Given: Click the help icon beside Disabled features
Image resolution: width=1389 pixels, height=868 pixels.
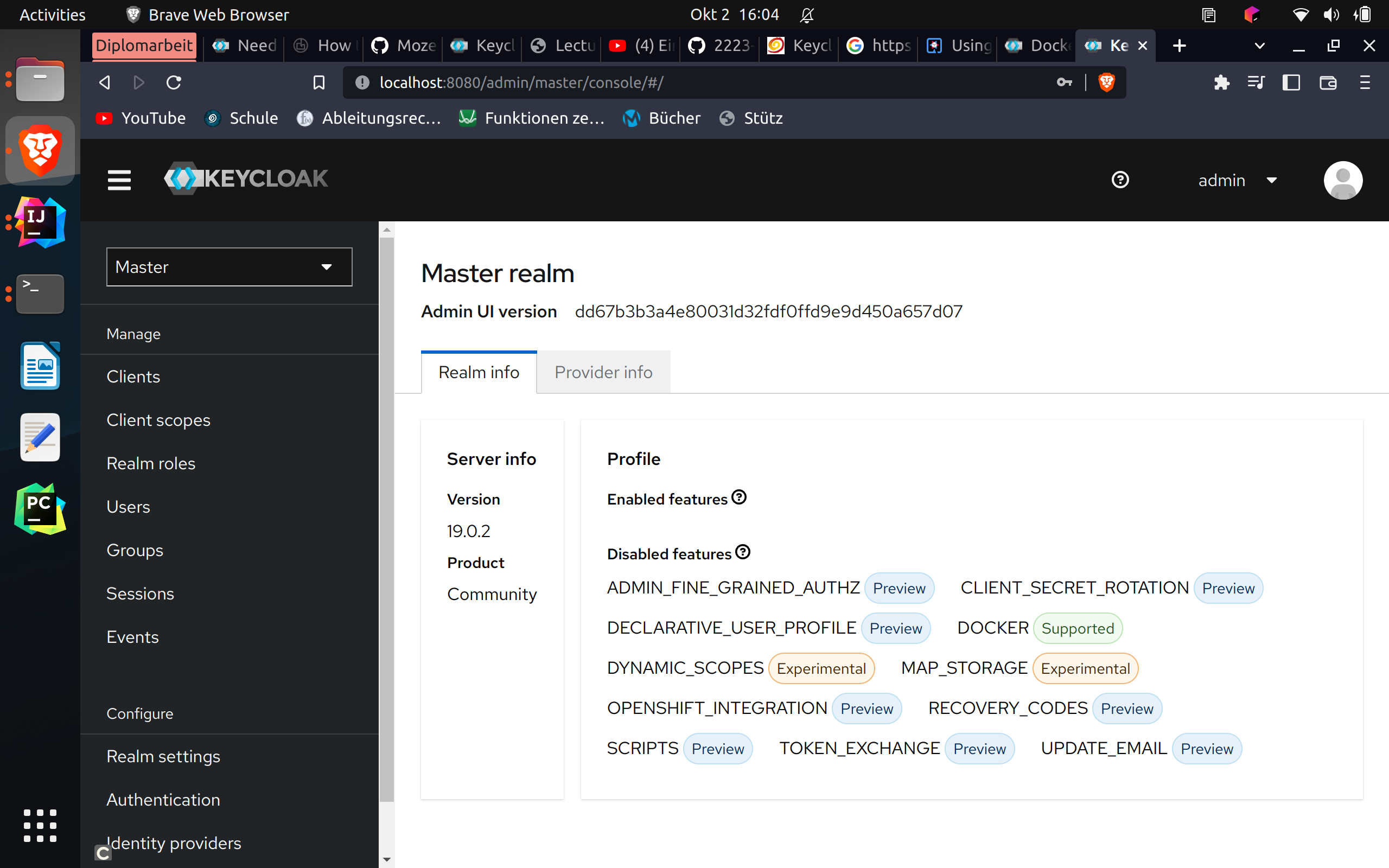Looking at the screenshot, I should coord(743,552).
